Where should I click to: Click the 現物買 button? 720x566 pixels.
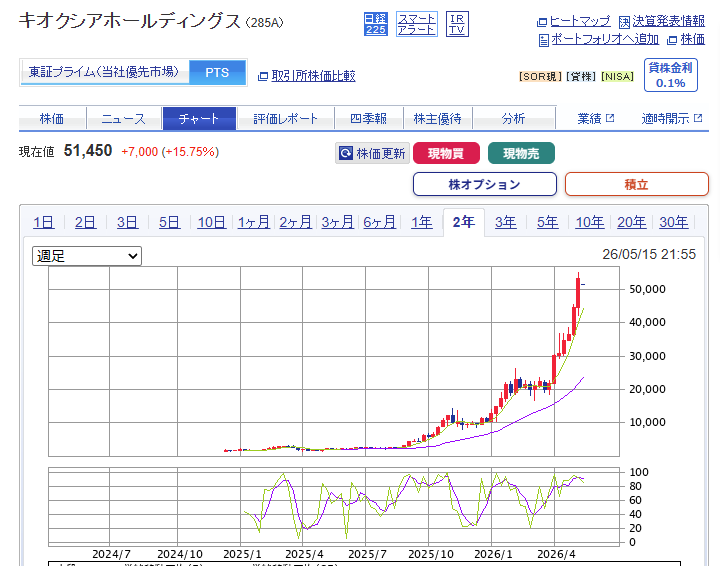(446, 153)
